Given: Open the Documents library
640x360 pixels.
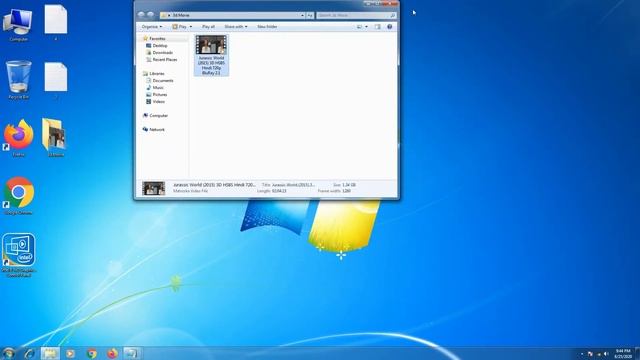Looking at the screenshot, I should tap(160, 80).
